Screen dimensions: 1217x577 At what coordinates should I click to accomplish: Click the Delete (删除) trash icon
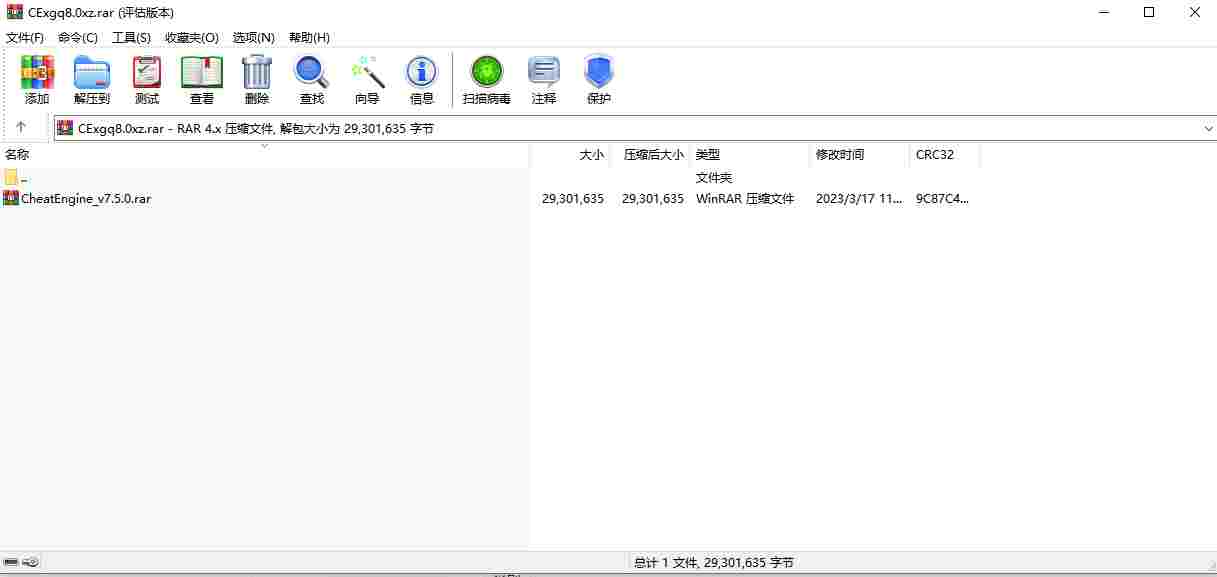tap(257, 79)
